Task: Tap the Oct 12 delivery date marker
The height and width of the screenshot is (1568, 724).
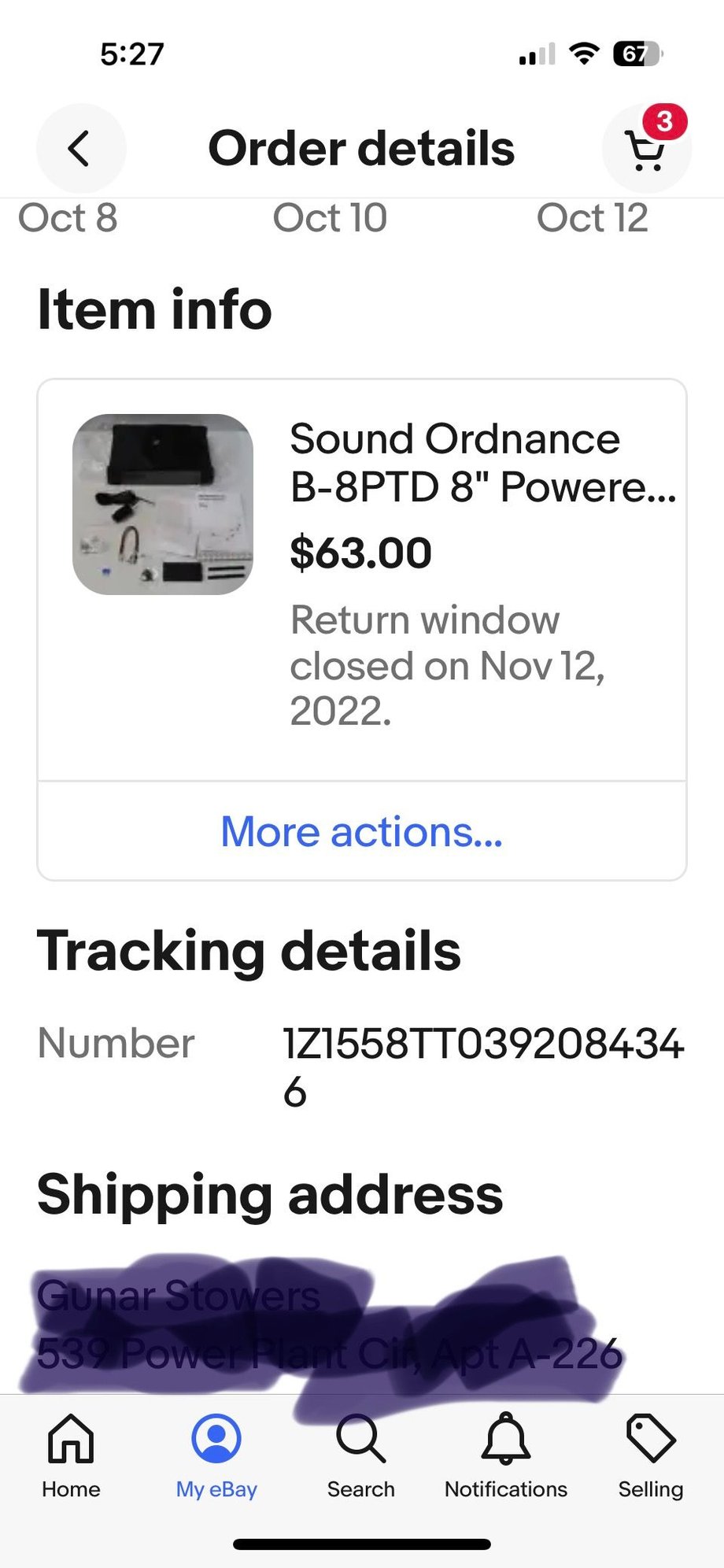Action: tap(592, 218)
